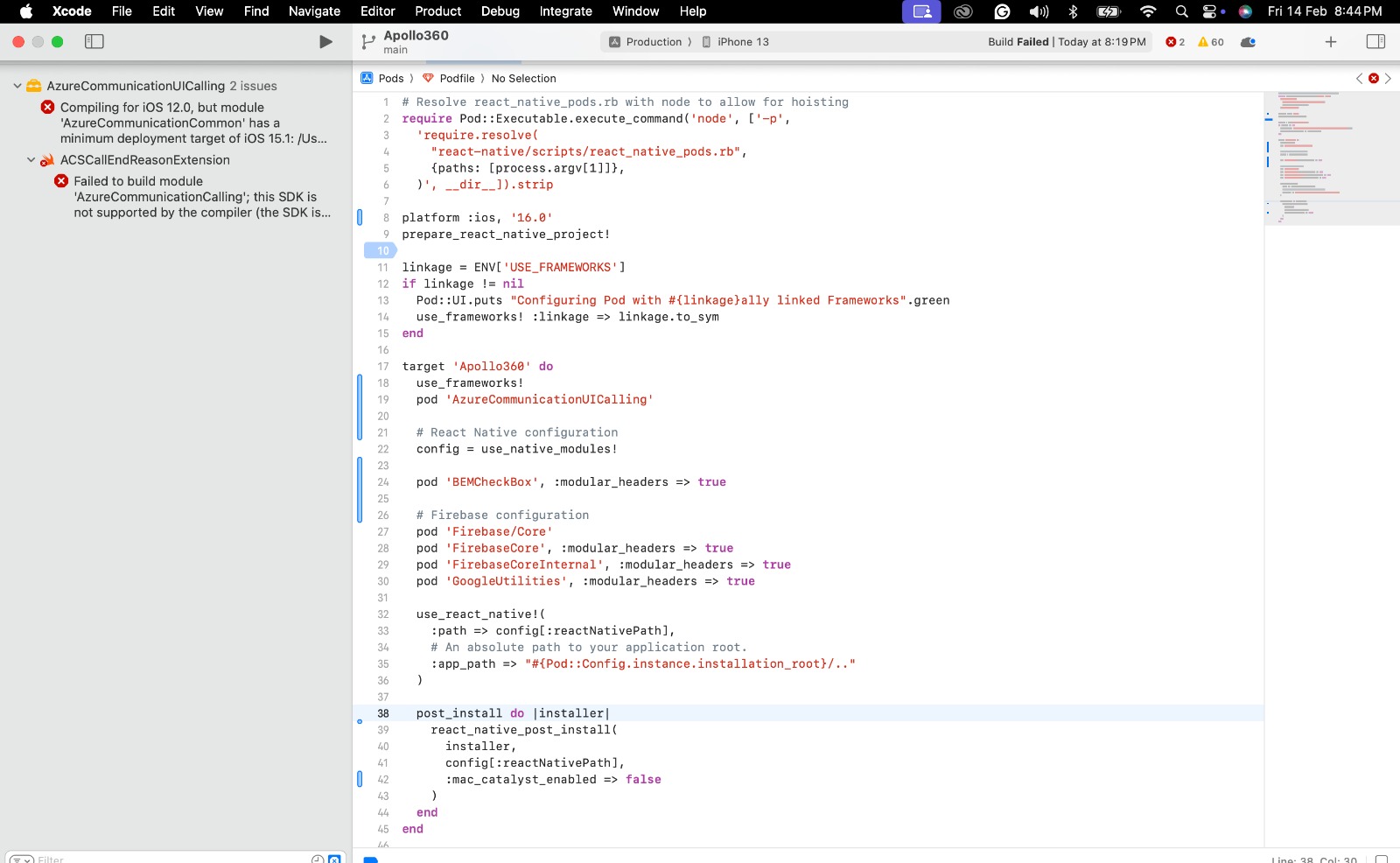Click the date and time display
Viewport: 1400px width, 863px height.
1325,11
